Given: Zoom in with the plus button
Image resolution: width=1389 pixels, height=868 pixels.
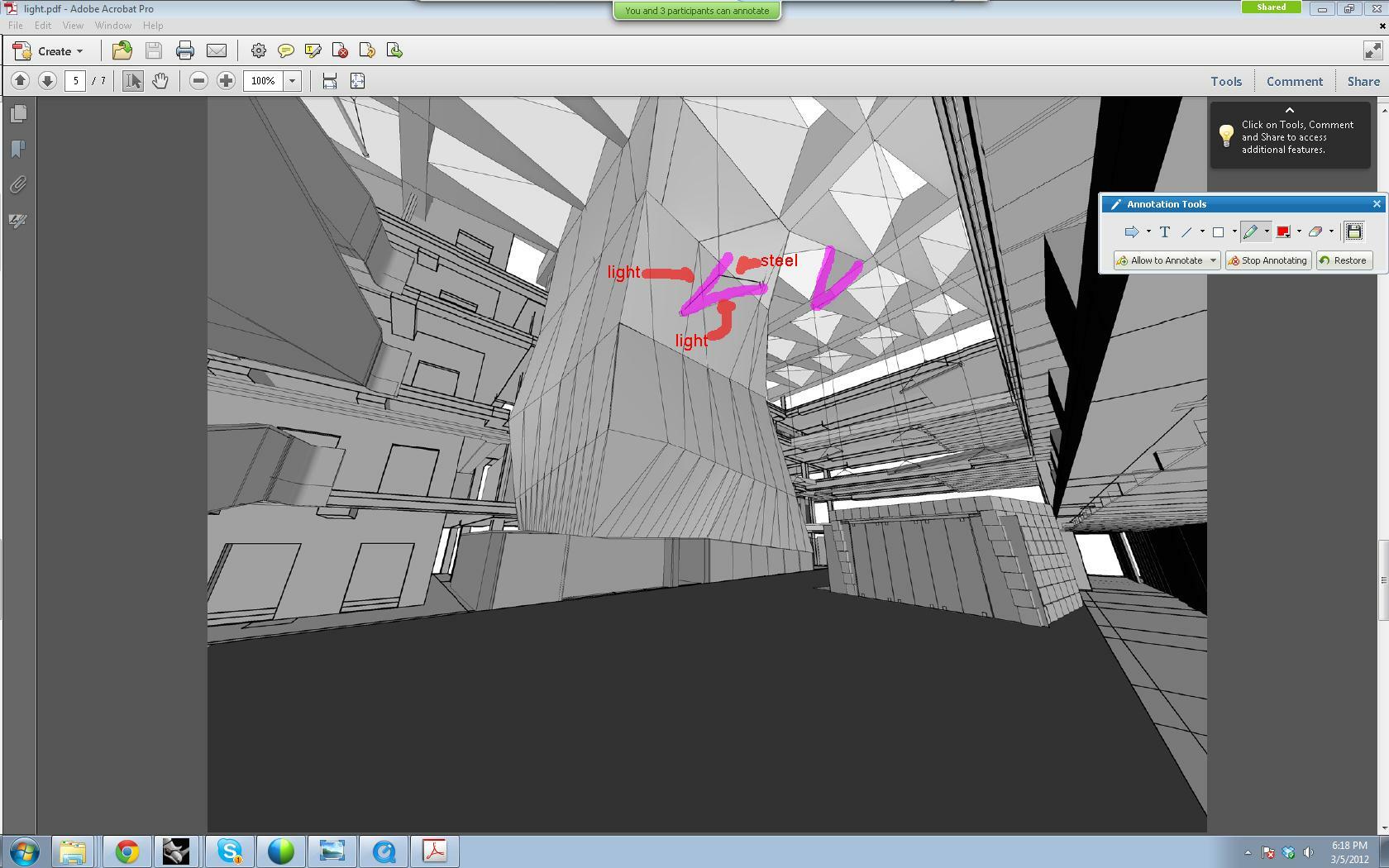Looking at the screenshot, I should pyautogui.click(x=226, y=81).
